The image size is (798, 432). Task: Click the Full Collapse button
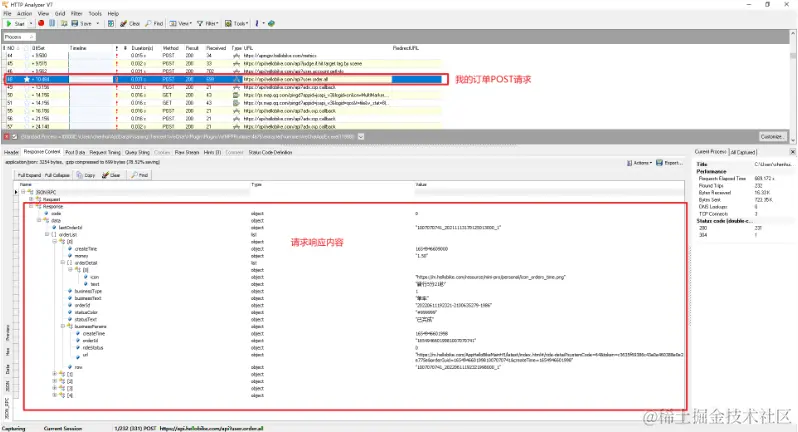coord(57,175)
